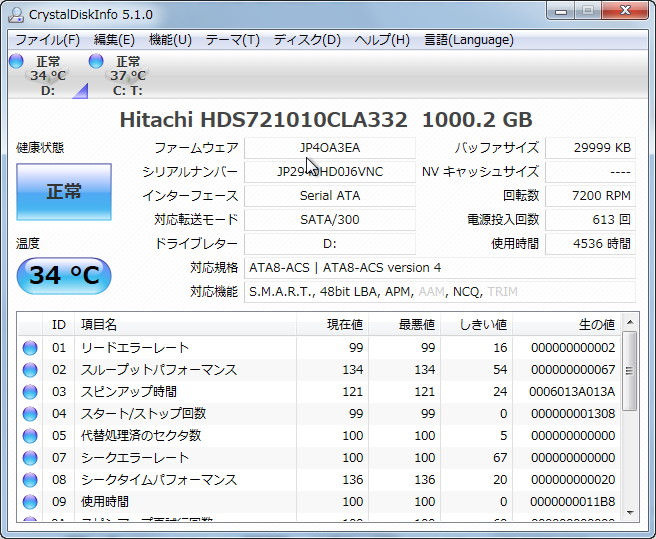Screen dimensions: 656x539
Task: Close the CrystalDiskInfo window
Action: coord(625,11)
